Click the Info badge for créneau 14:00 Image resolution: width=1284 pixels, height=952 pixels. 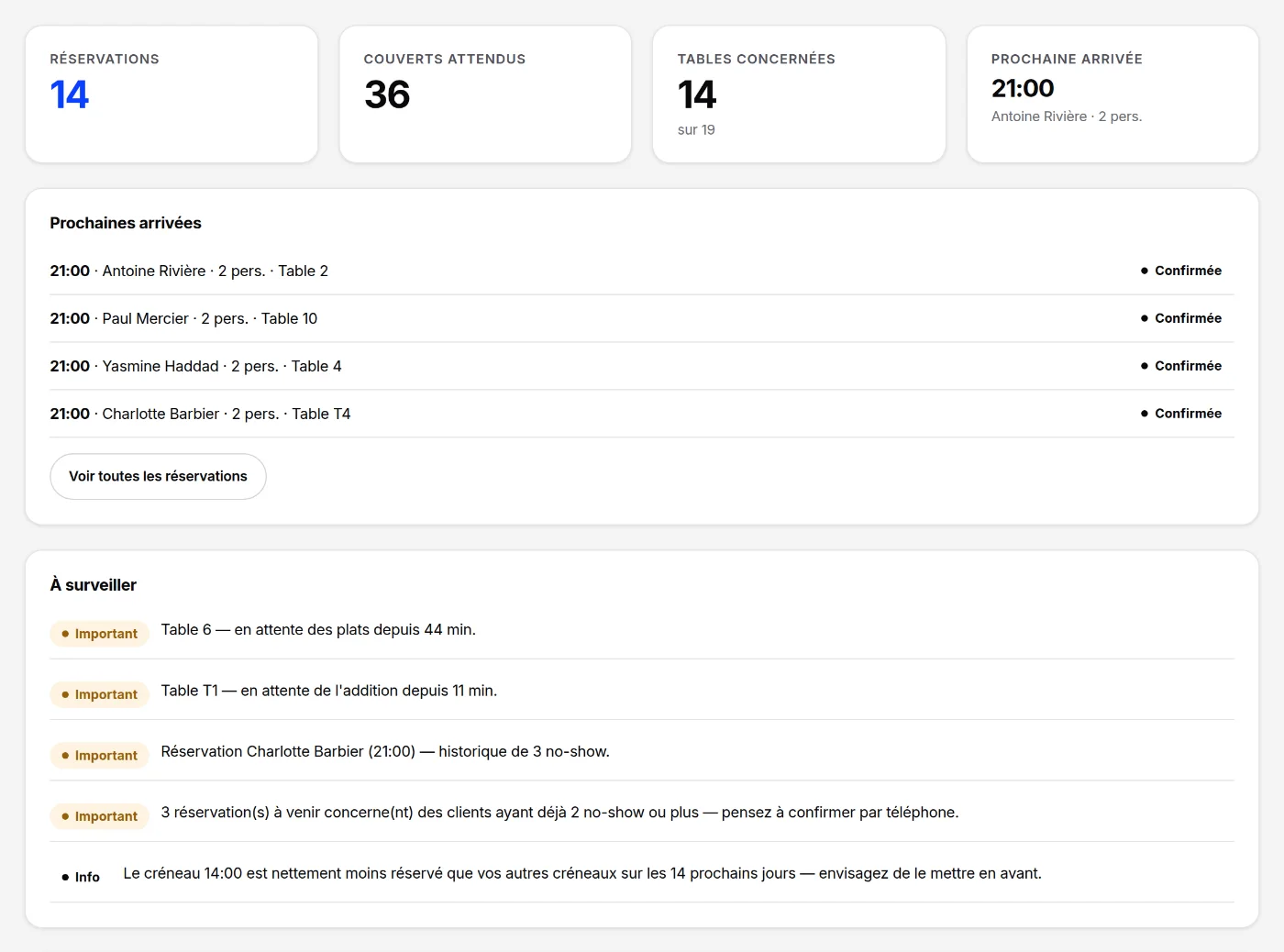81,877
